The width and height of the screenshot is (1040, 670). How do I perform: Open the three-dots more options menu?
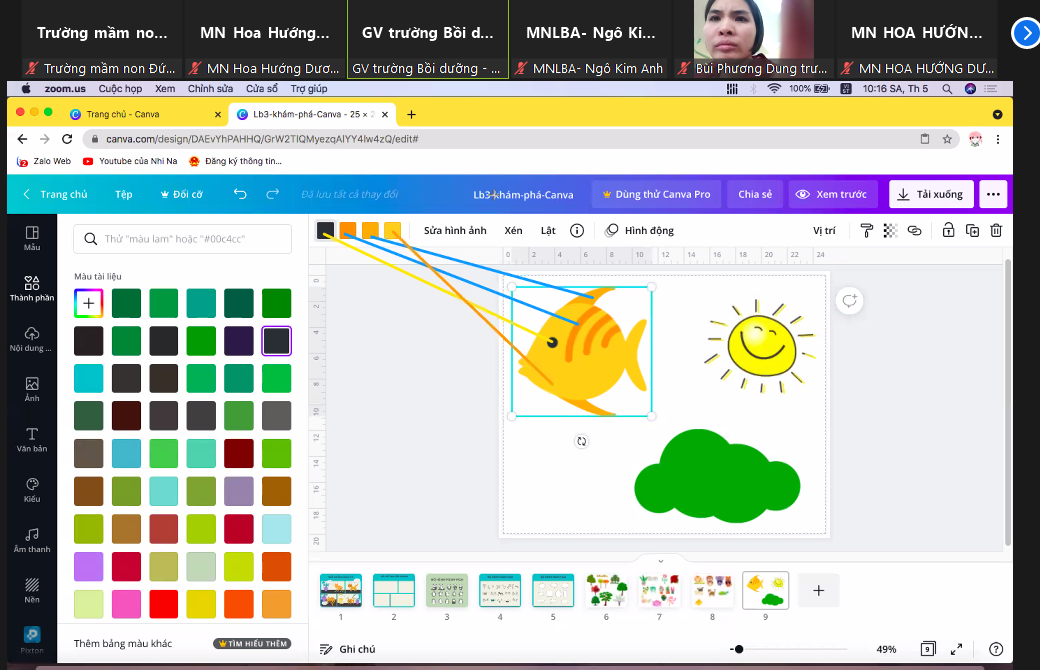pyautogui.click(x=992, y=194)
